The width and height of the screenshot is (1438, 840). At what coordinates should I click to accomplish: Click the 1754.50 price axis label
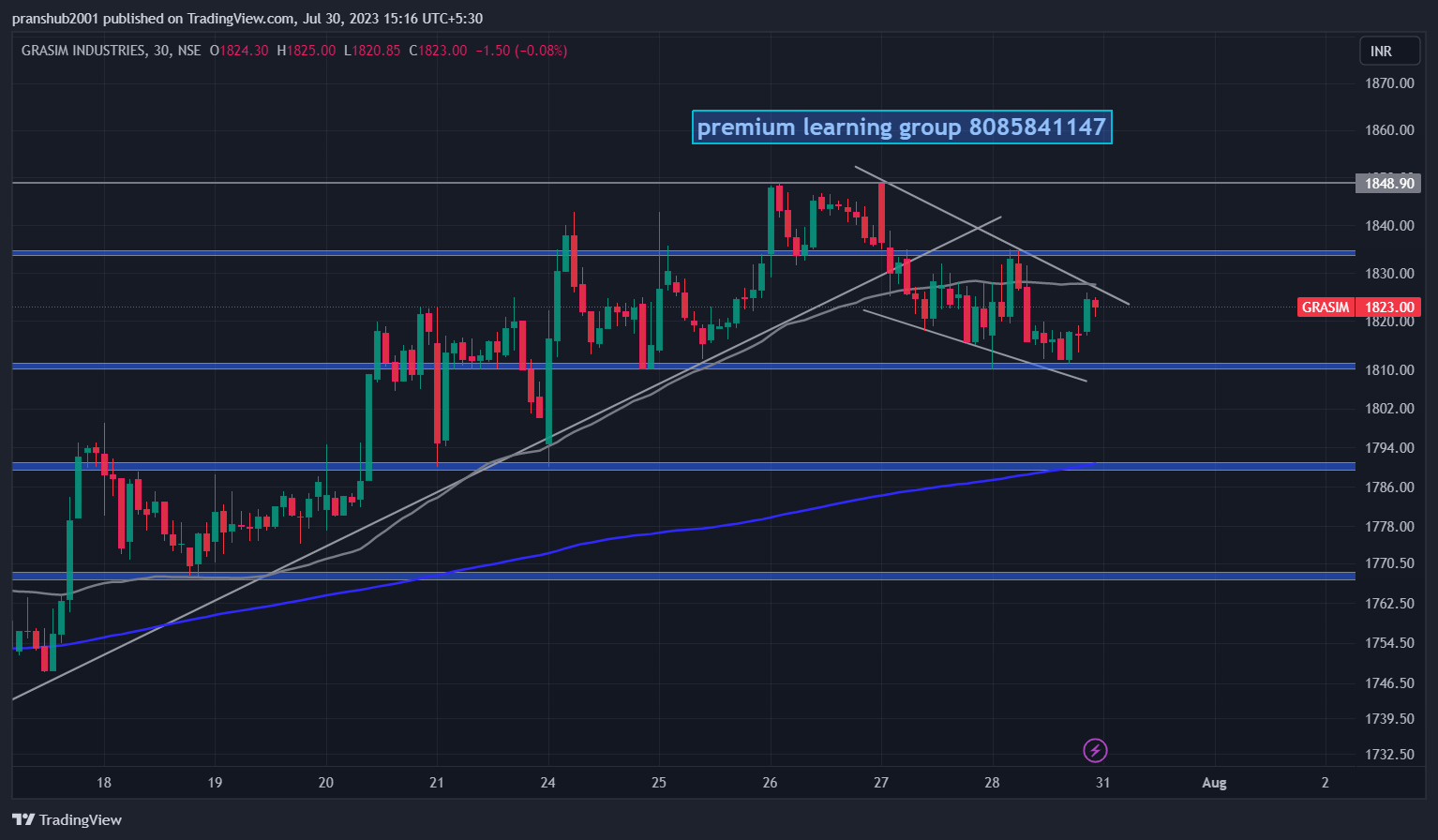[x=1389, y=642]
